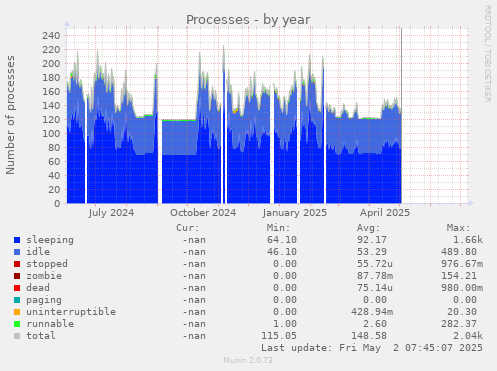Click the sleeping legend color swatch

[x=17, y=240]
